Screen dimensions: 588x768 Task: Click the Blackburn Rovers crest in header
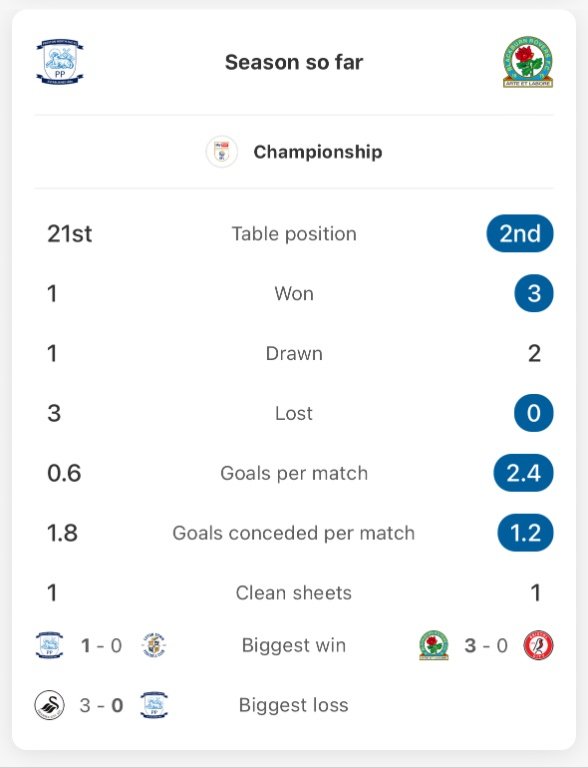(528, 62)
